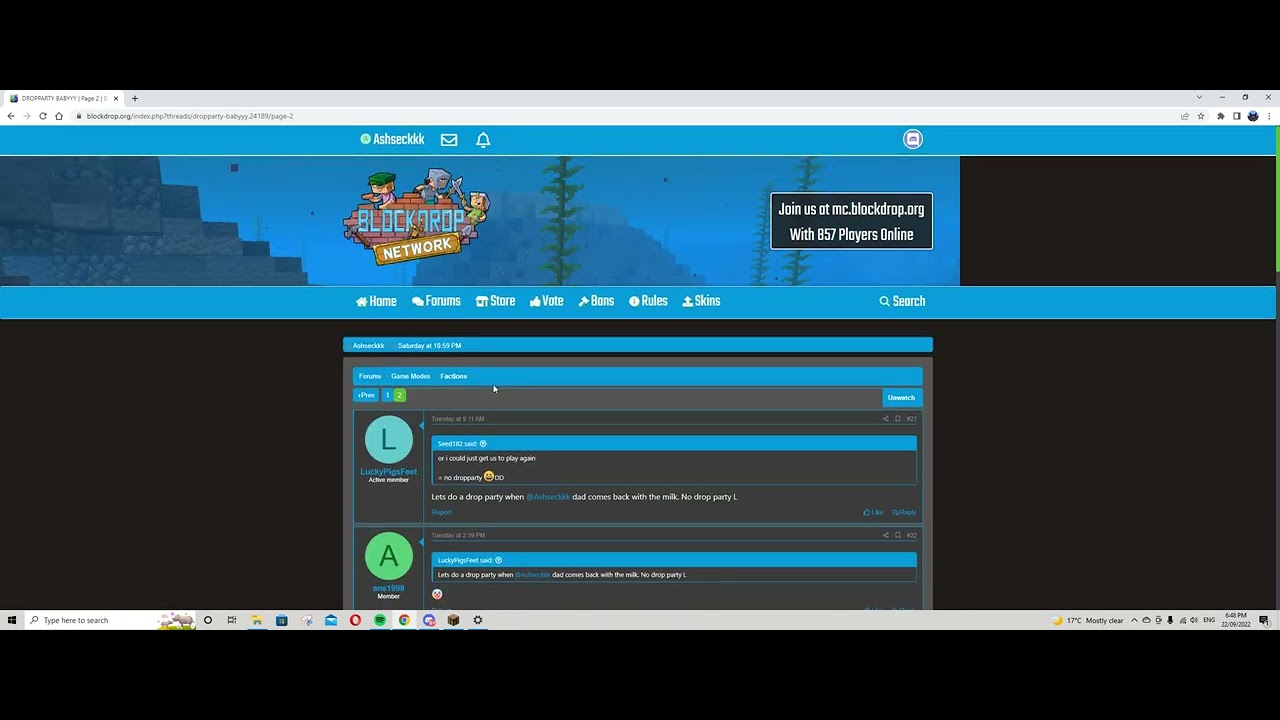Like LuckyPigsFeet's post
Image resolution: width=1280 pixels, height=720 pixels.
pos(873,512)
